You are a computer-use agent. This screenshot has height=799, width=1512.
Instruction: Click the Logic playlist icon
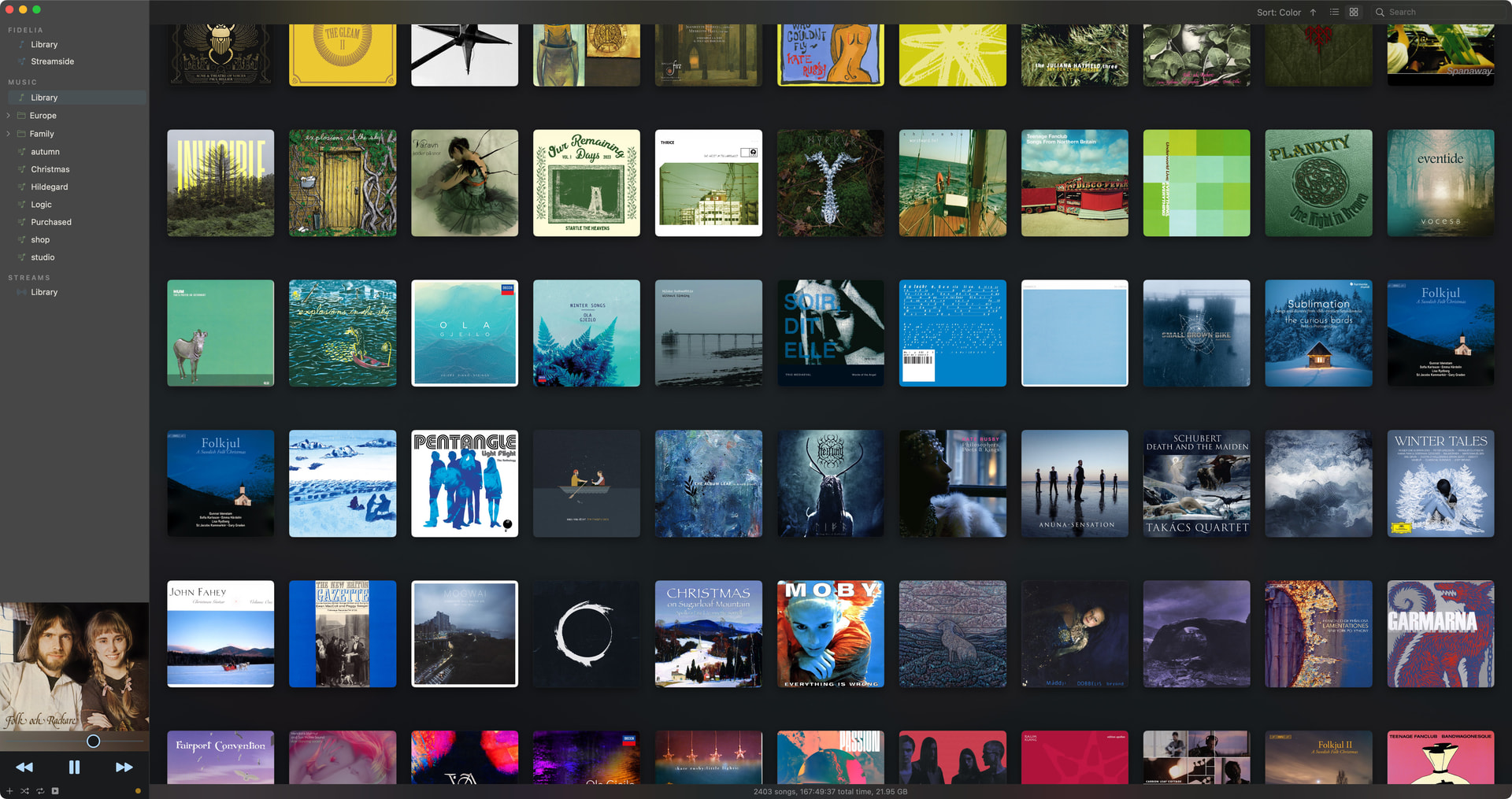22,205
